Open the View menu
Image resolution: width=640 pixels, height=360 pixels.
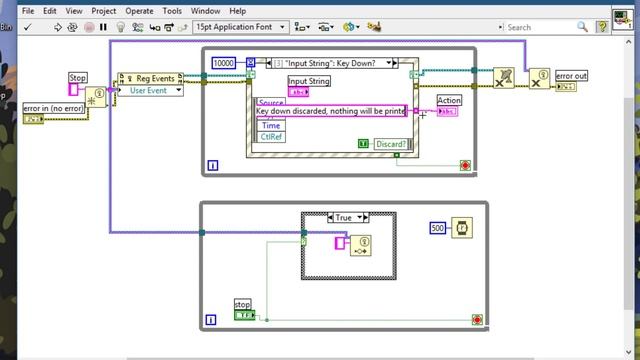coord(74,11)
